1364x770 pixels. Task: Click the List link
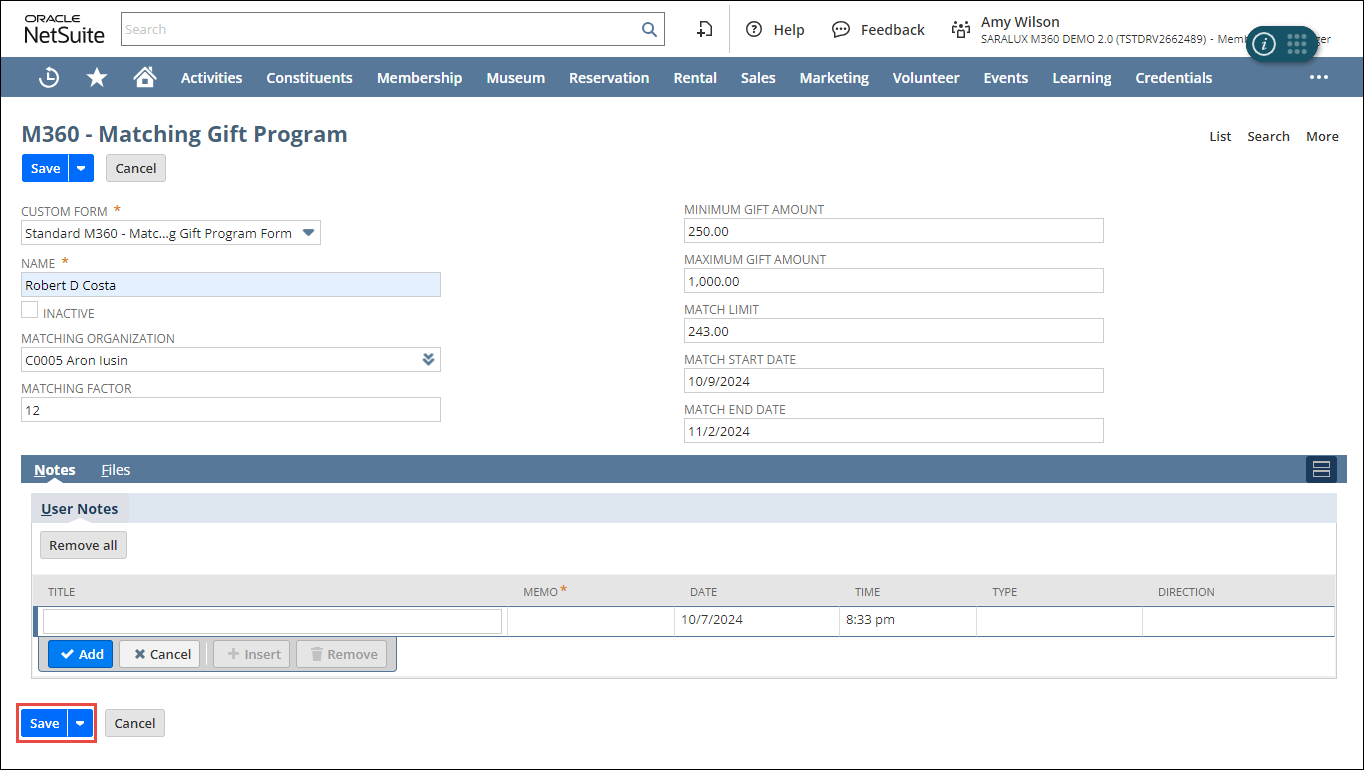pos(1220,136)
